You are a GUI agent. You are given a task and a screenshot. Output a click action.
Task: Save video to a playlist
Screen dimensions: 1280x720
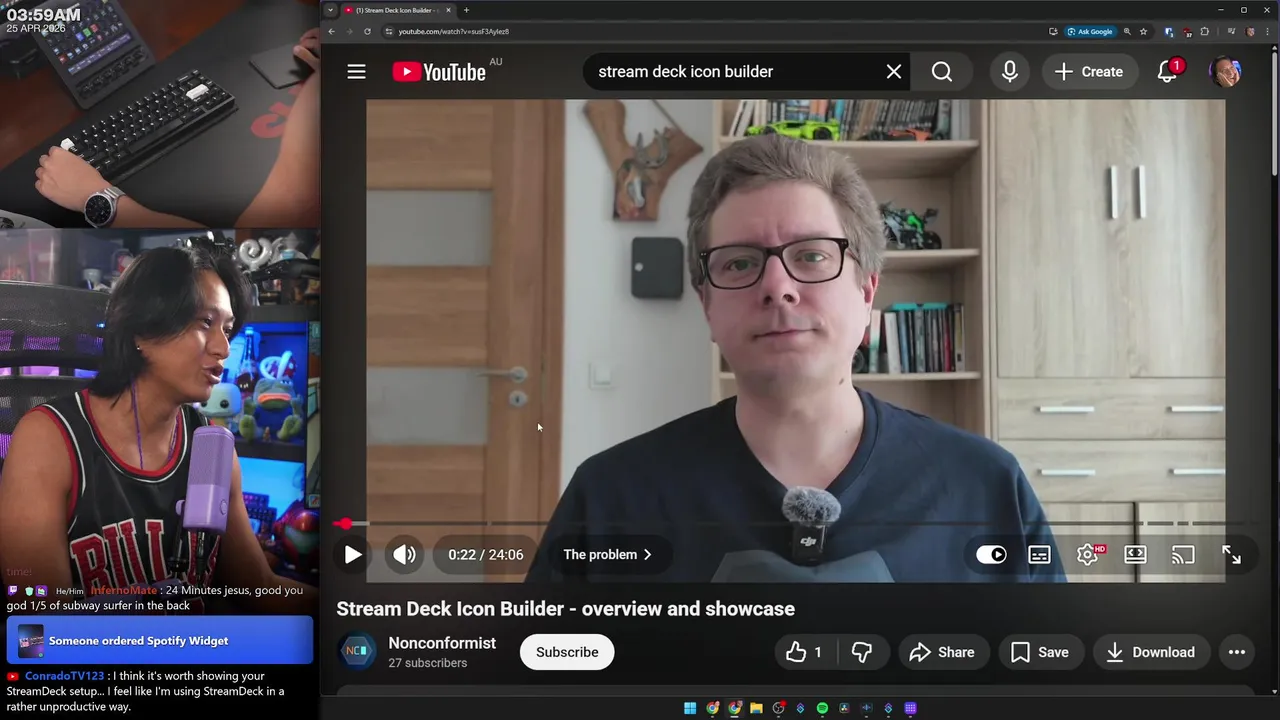(1040, 652)
